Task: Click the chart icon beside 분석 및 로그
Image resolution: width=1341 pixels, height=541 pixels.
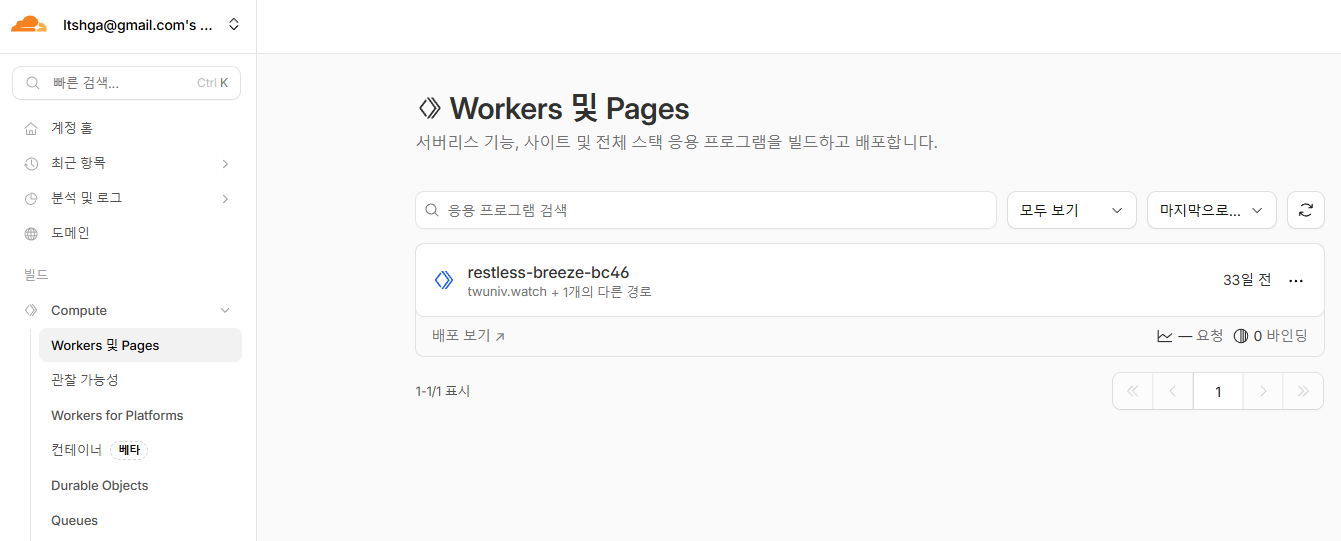Action: pyautogui.click(x=31, y=198)
